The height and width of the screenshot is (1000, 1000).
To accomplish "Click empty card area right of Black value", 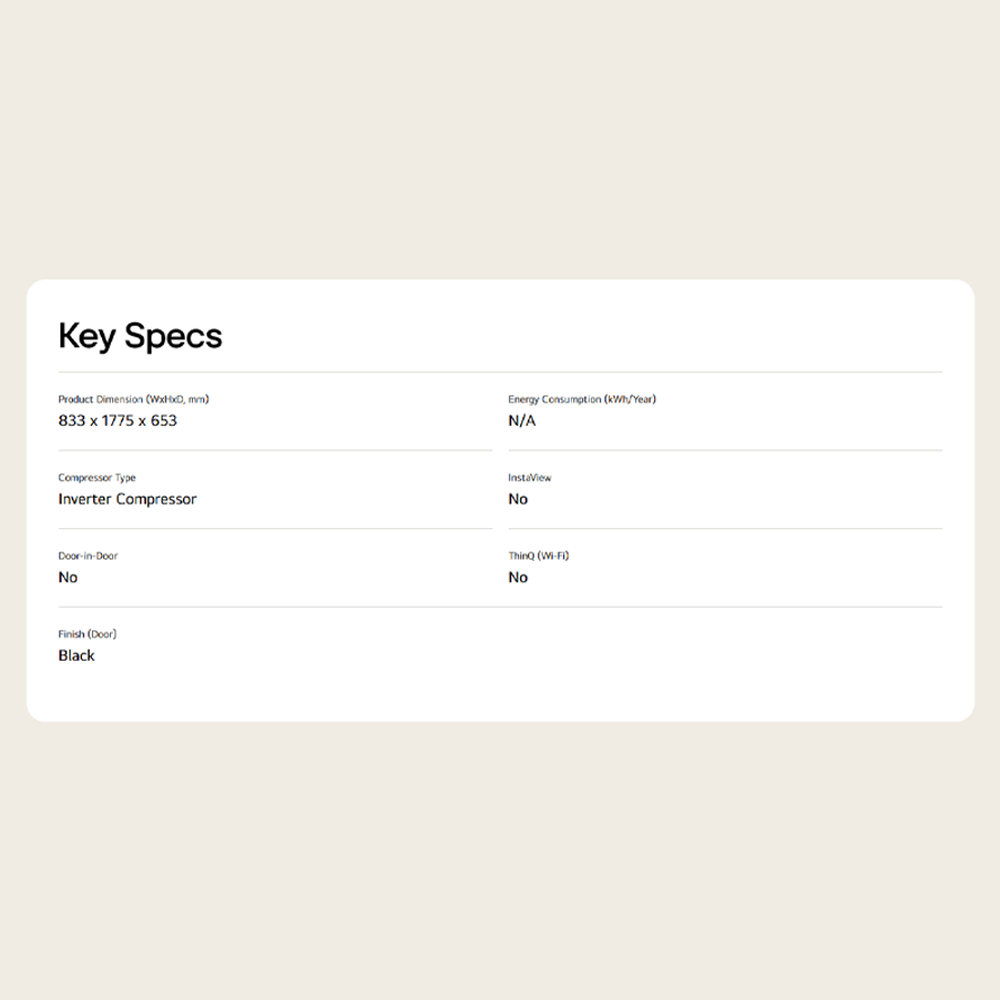I will click(500, 656).
